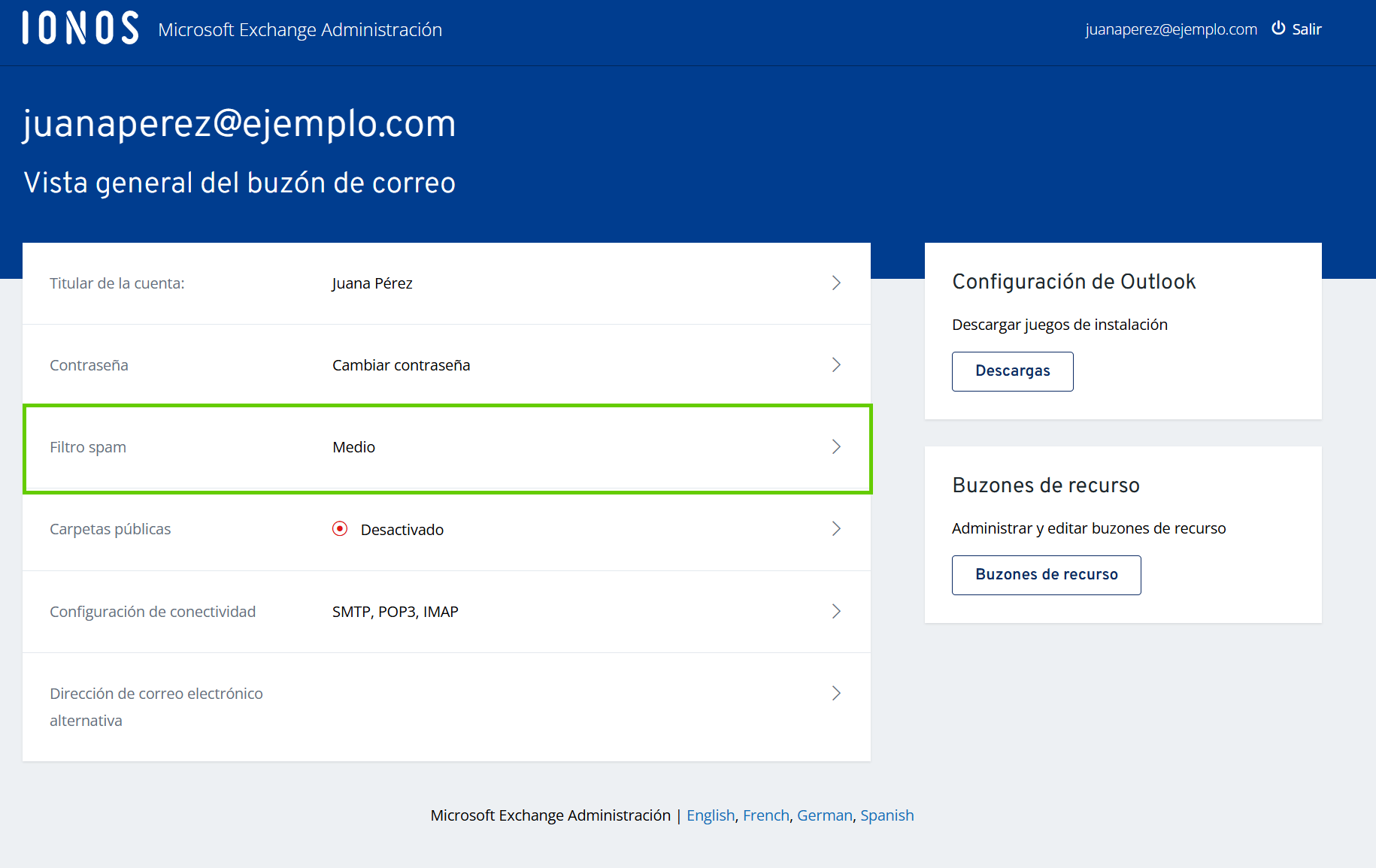Click Salir to log out
The height and width of the screenshot is (868, 1376).
(1307, 29)
